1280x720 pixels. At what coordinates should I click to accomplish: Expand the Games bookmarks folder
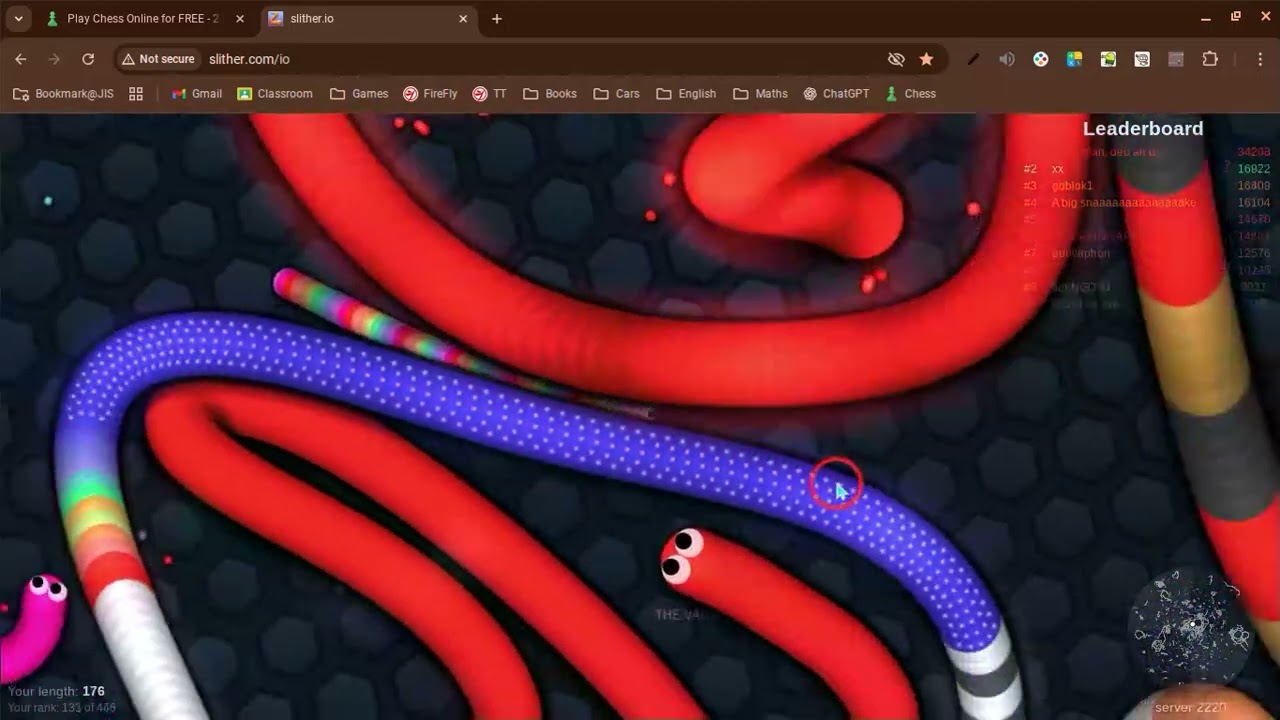[x=359, y=94]
